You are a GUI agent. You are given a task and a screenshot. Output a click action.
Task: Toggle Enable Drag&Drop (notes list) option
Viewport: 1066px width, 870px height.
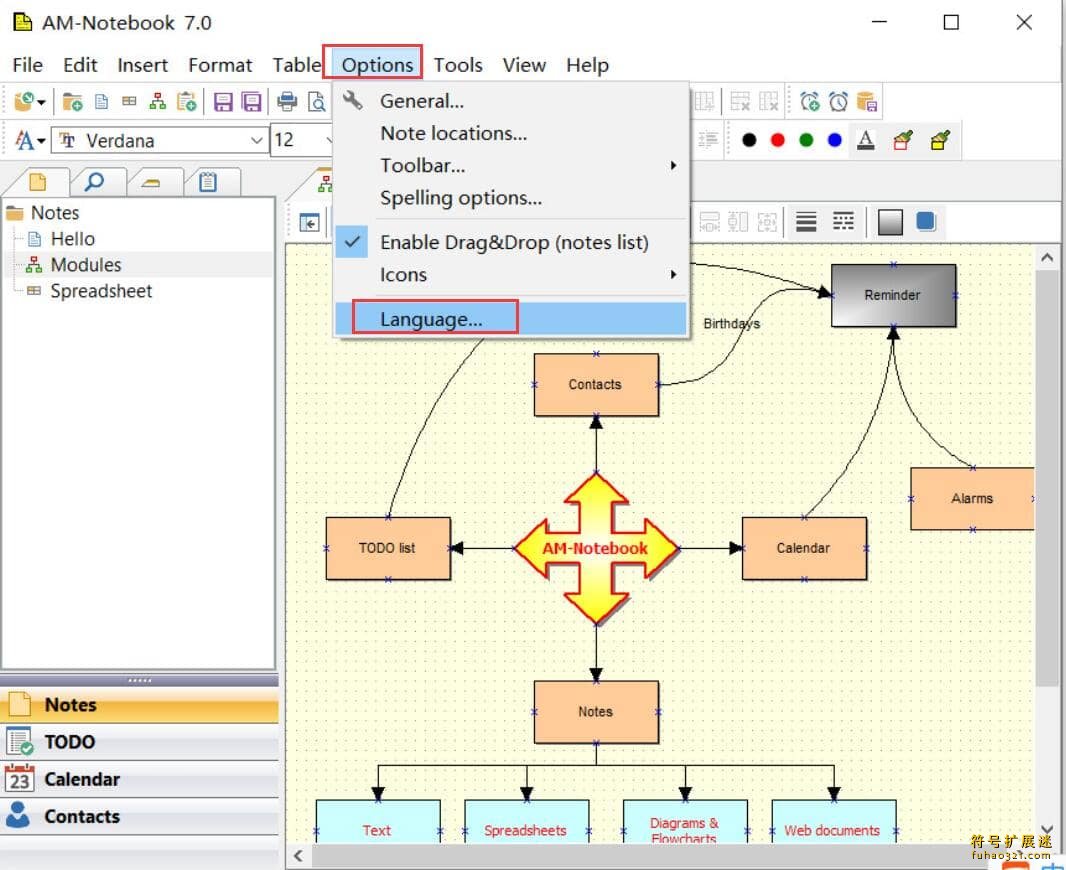[x=511, y=242]
